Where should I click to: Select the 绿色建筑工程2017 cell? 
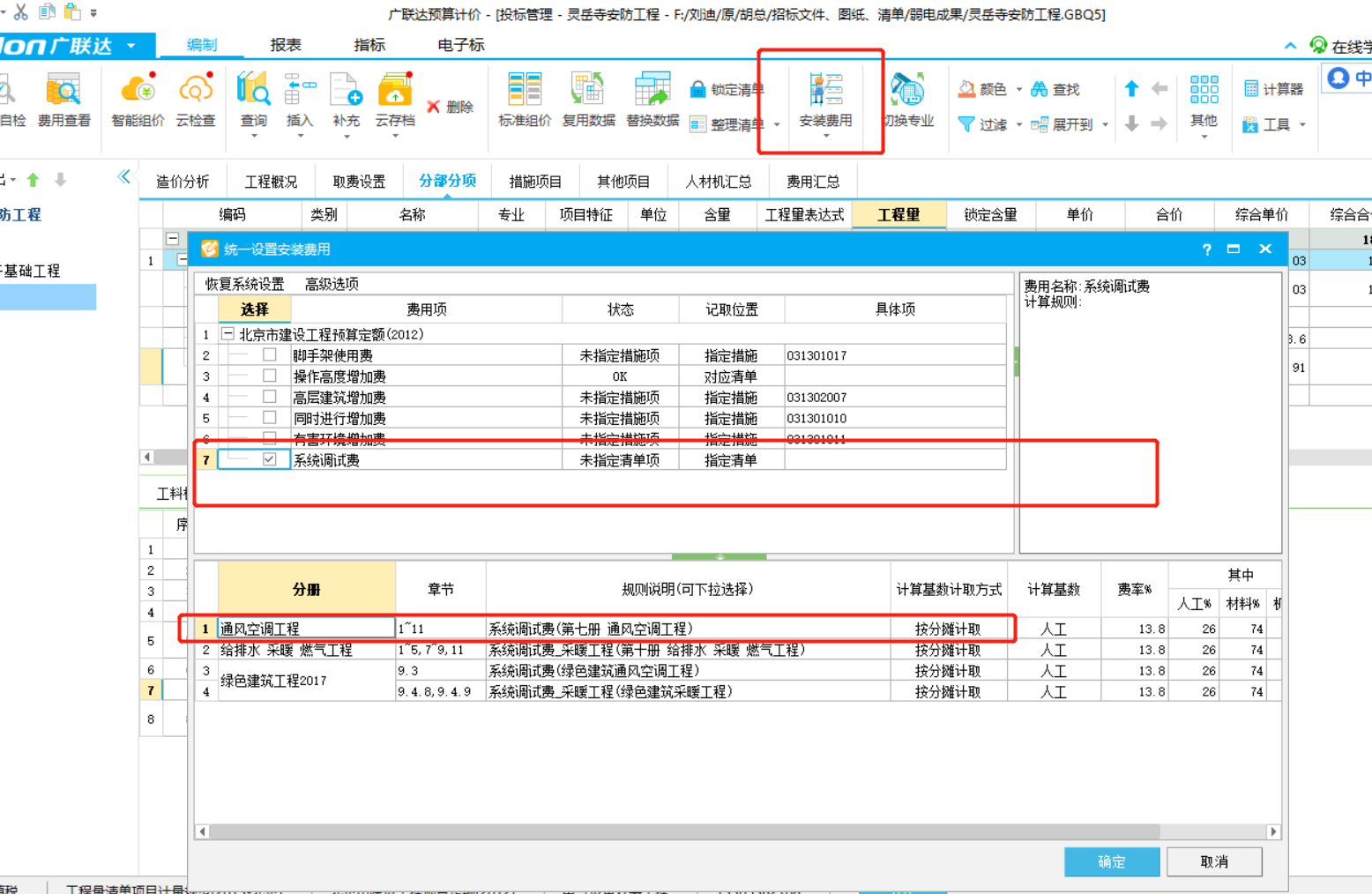click(x=306, y=681)
